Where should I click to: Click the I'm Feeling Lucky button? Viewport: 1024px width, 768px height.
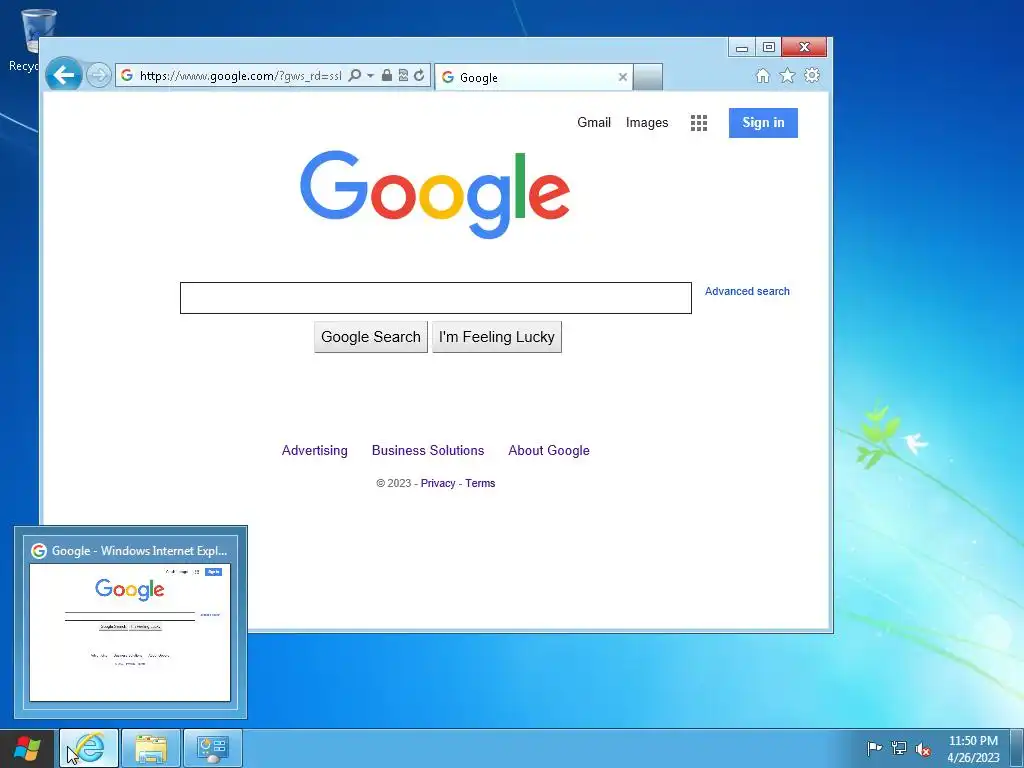(x=496, y=337)
